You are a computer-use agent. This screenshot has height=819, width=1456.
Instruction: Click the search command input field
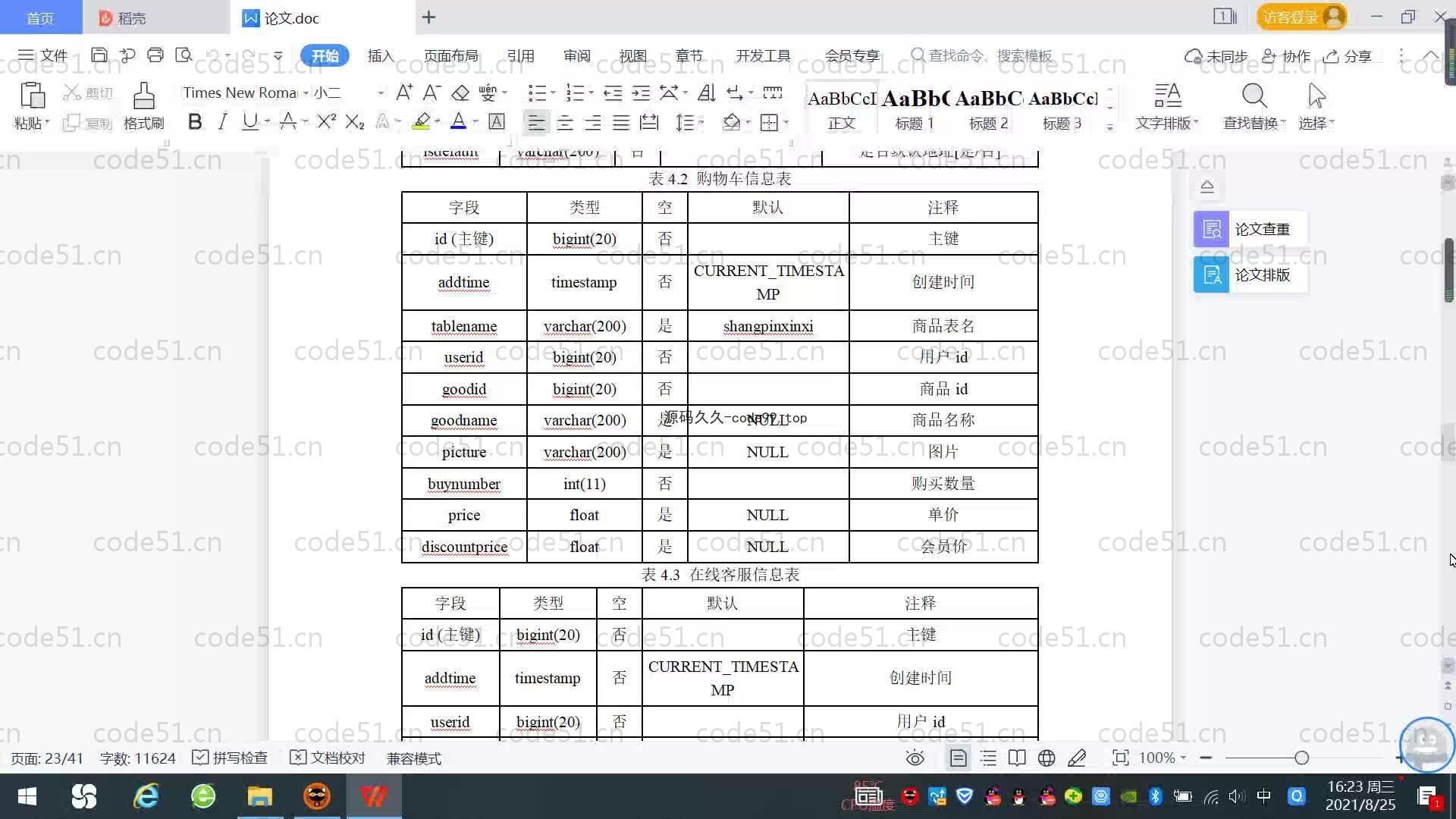[990, 55]
